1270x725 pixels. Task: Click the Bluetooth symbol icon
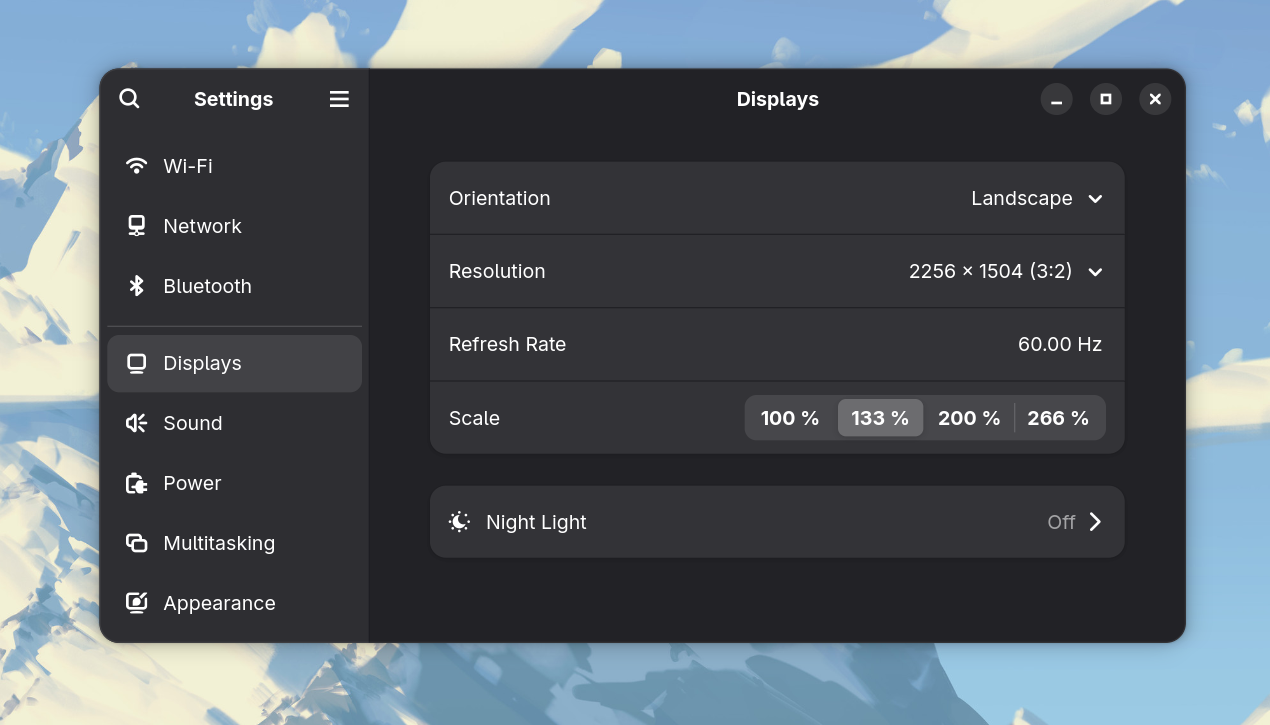click(137, 286)
